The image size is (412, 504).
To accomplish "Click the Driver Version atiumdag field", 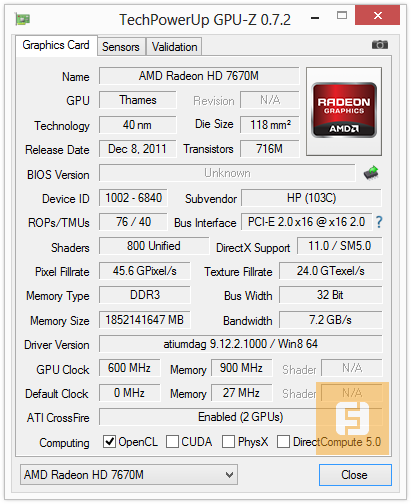I will pos(241,344).
